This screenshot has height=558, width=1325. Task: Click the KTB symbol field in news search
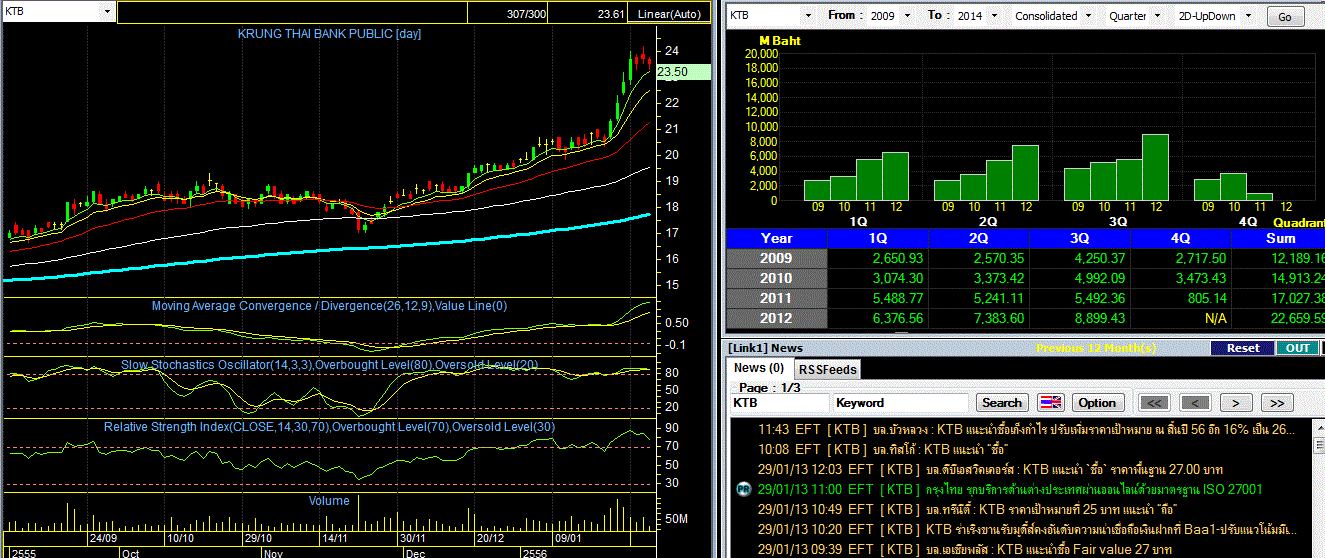tap(779, 403)
